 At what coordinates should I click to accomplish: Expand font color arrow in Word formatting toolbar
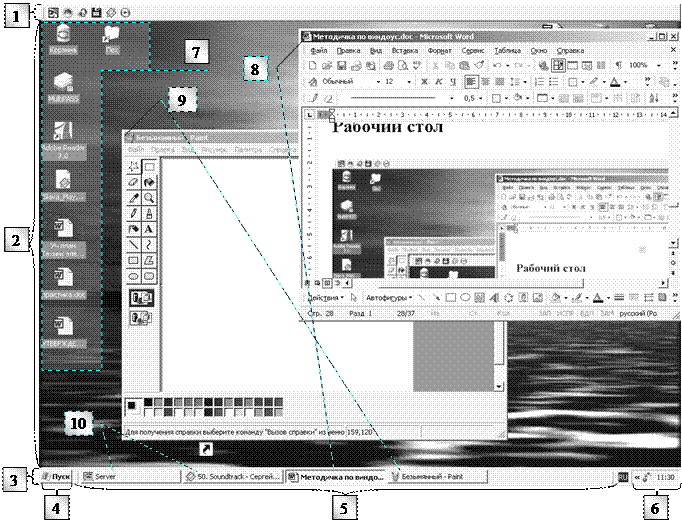click(x=625, y=82)
